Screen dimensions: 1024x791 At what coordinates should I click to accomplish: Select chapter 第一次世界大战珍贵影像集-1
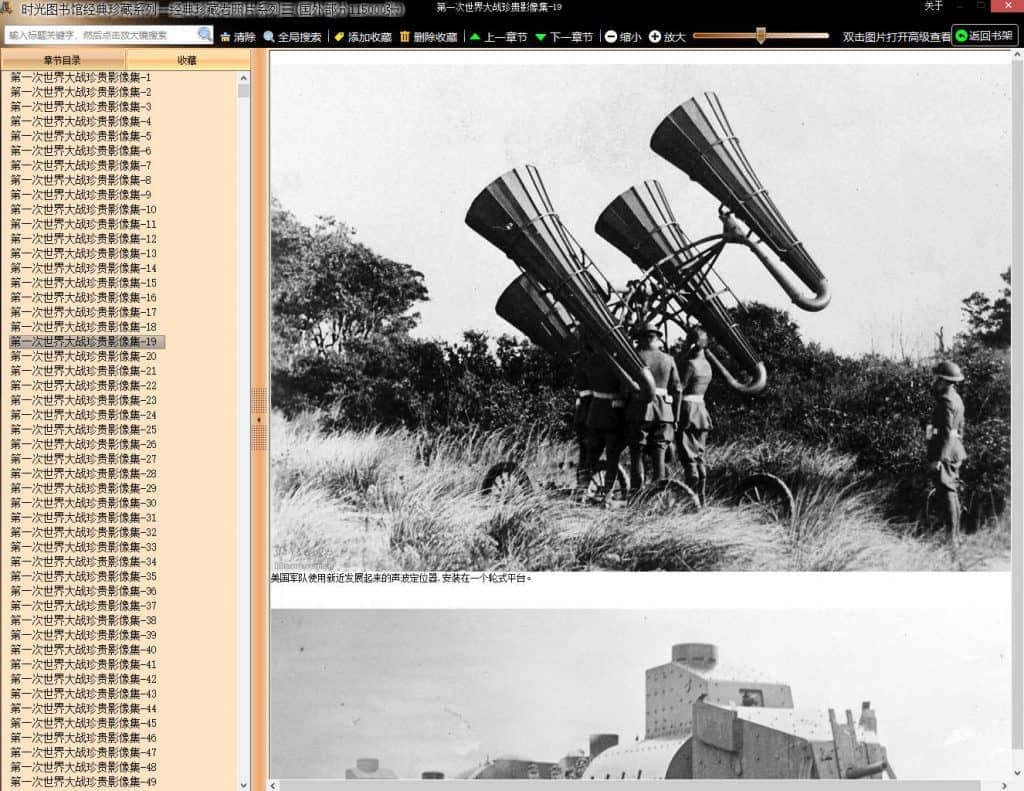pyautogui.click(x=80, y=77)
